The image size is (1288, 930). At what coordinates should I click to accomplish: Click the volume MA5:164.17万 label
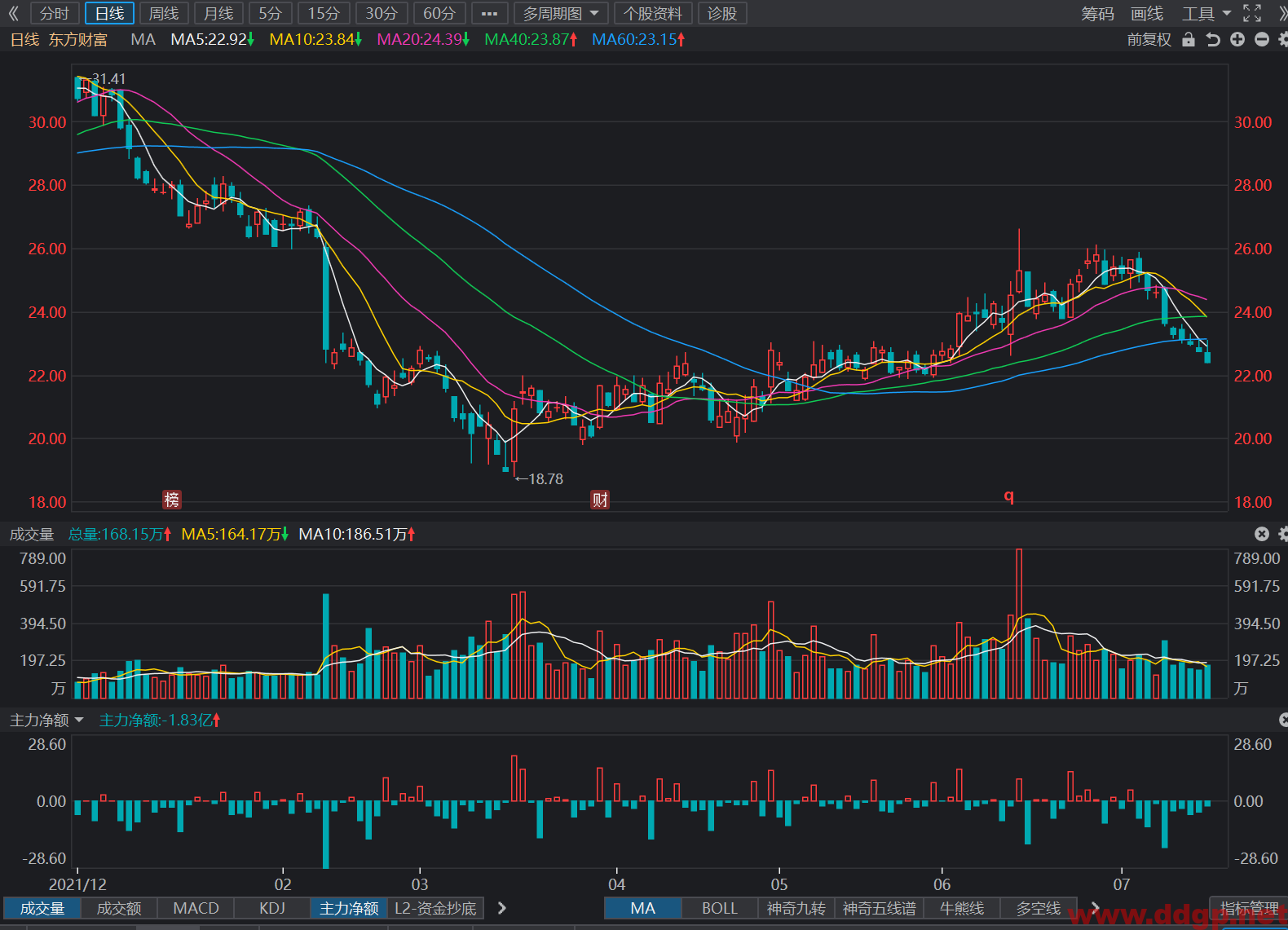point(235,534)
